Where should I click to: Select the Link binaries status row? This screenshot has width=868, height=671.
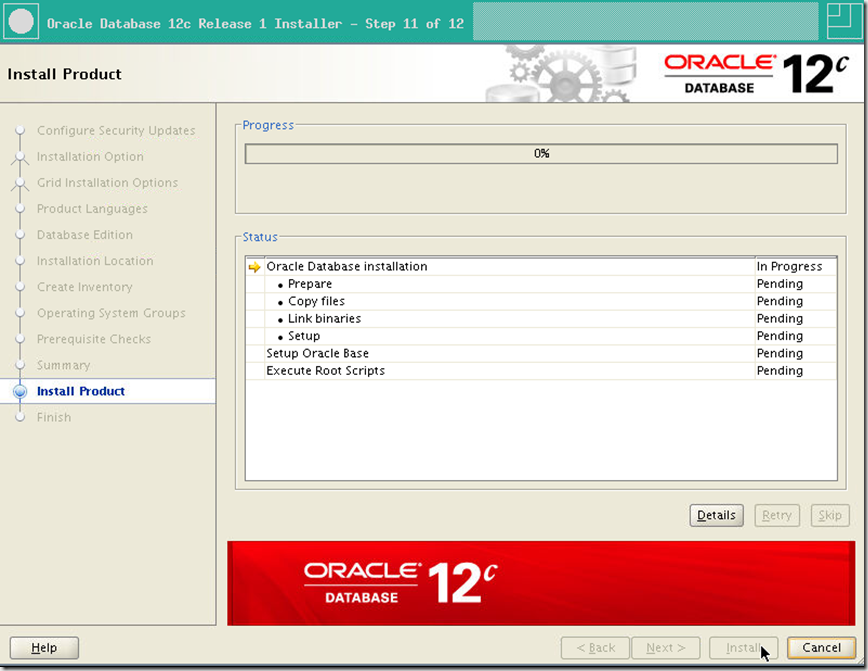click(x=541, y=319)
